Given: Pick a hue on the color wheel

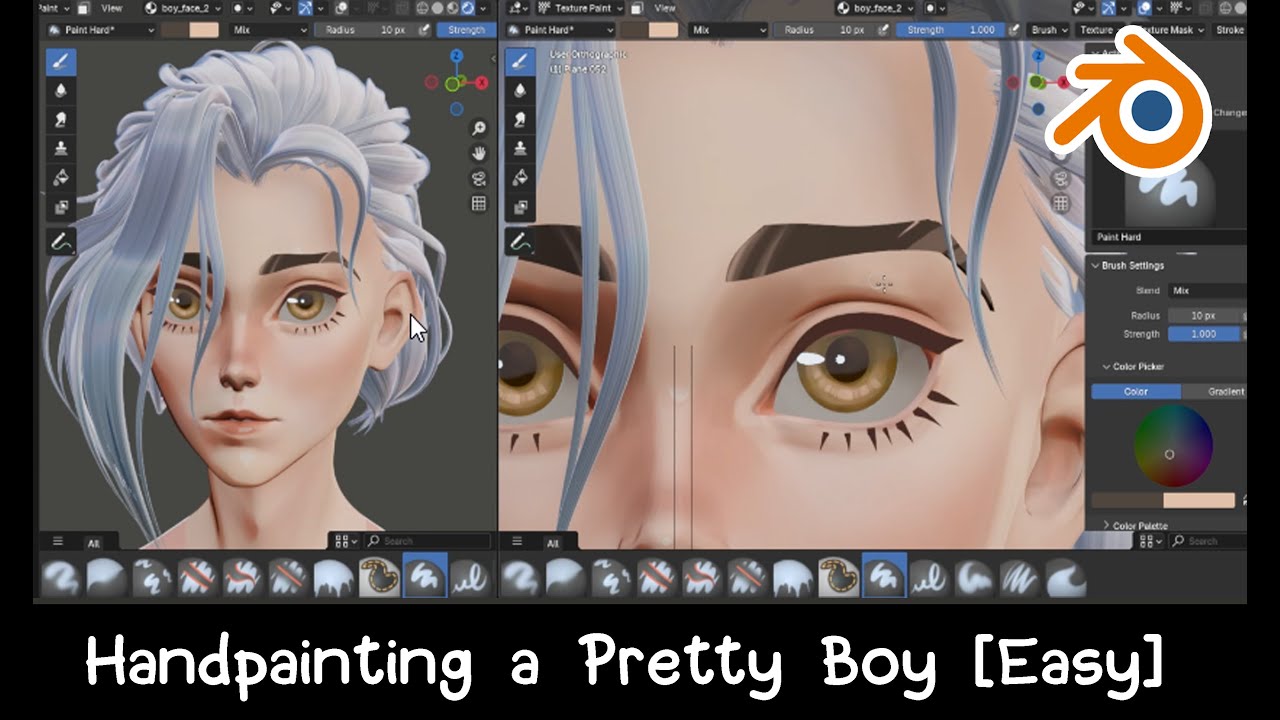Looking at the screenshot, I should tap(1173, 447).
